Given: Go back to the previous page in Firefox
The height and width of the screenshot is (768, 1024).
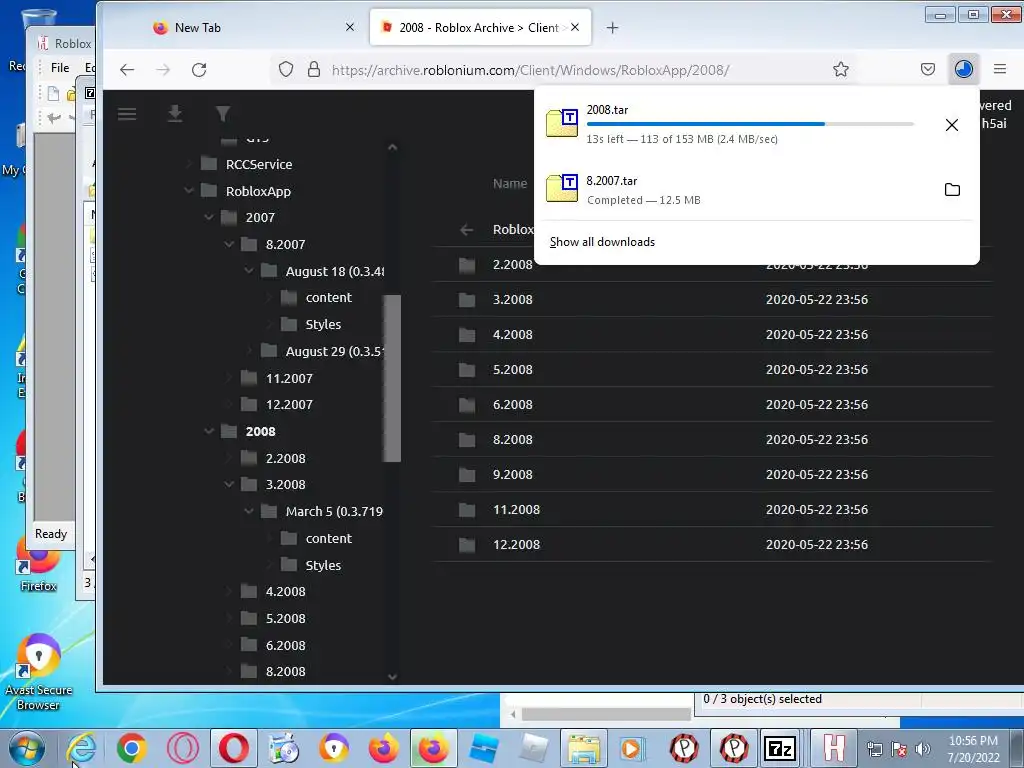Looking at the screenshot, I should click(x=127, y=69).
